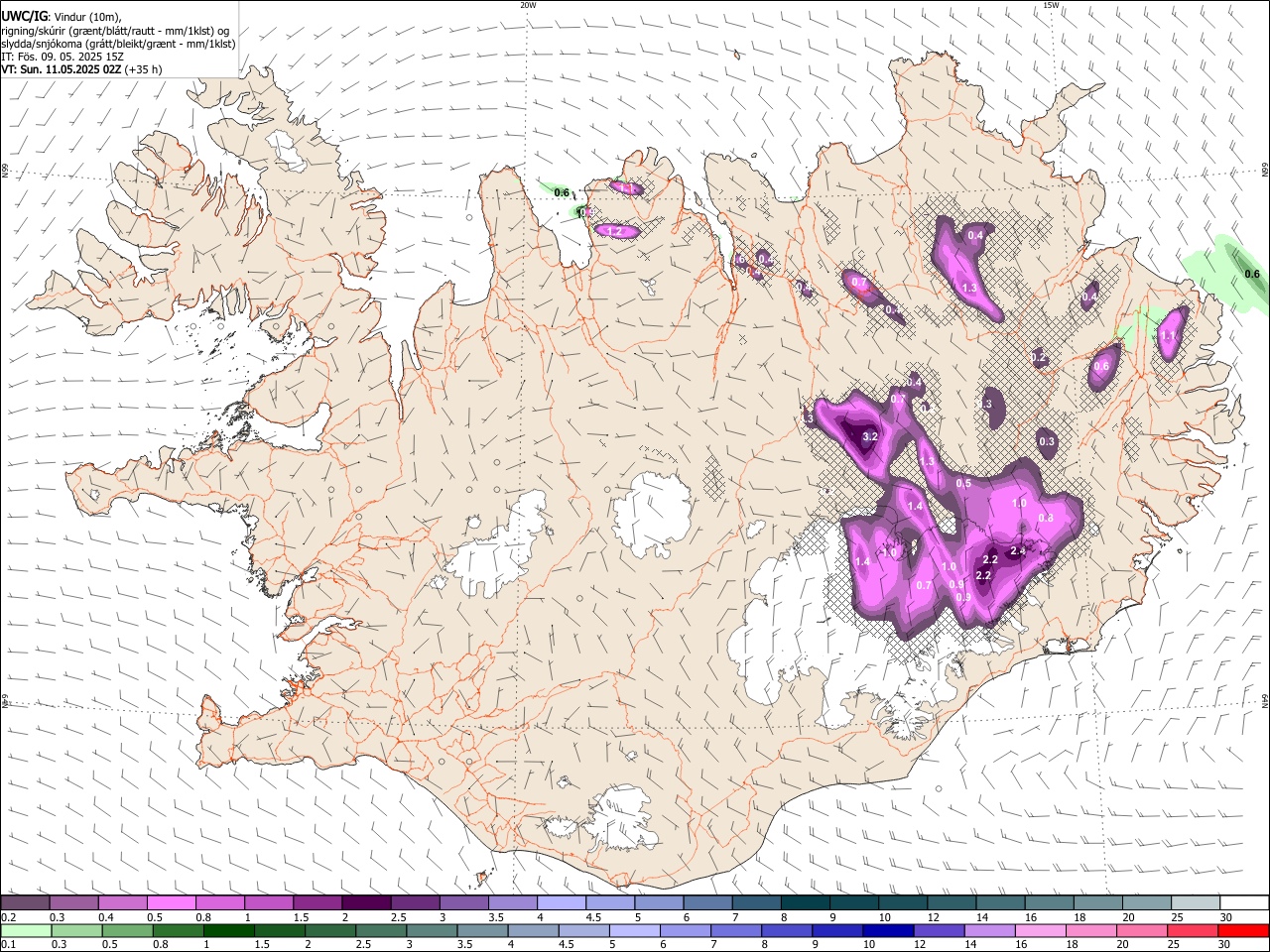This screenshot has width=1270, height=952.
Task: Select the darkest purple swatch between 2 and 2.5
Action: [365, 903]
